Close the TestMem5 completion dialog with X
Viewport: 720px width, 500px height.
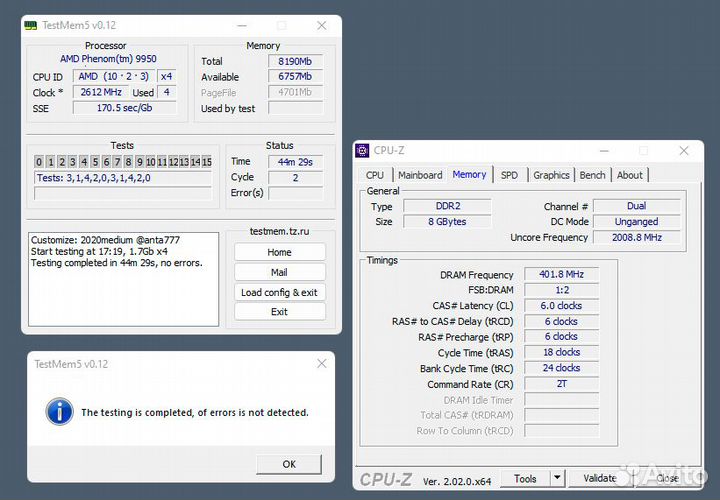(322, 364)
